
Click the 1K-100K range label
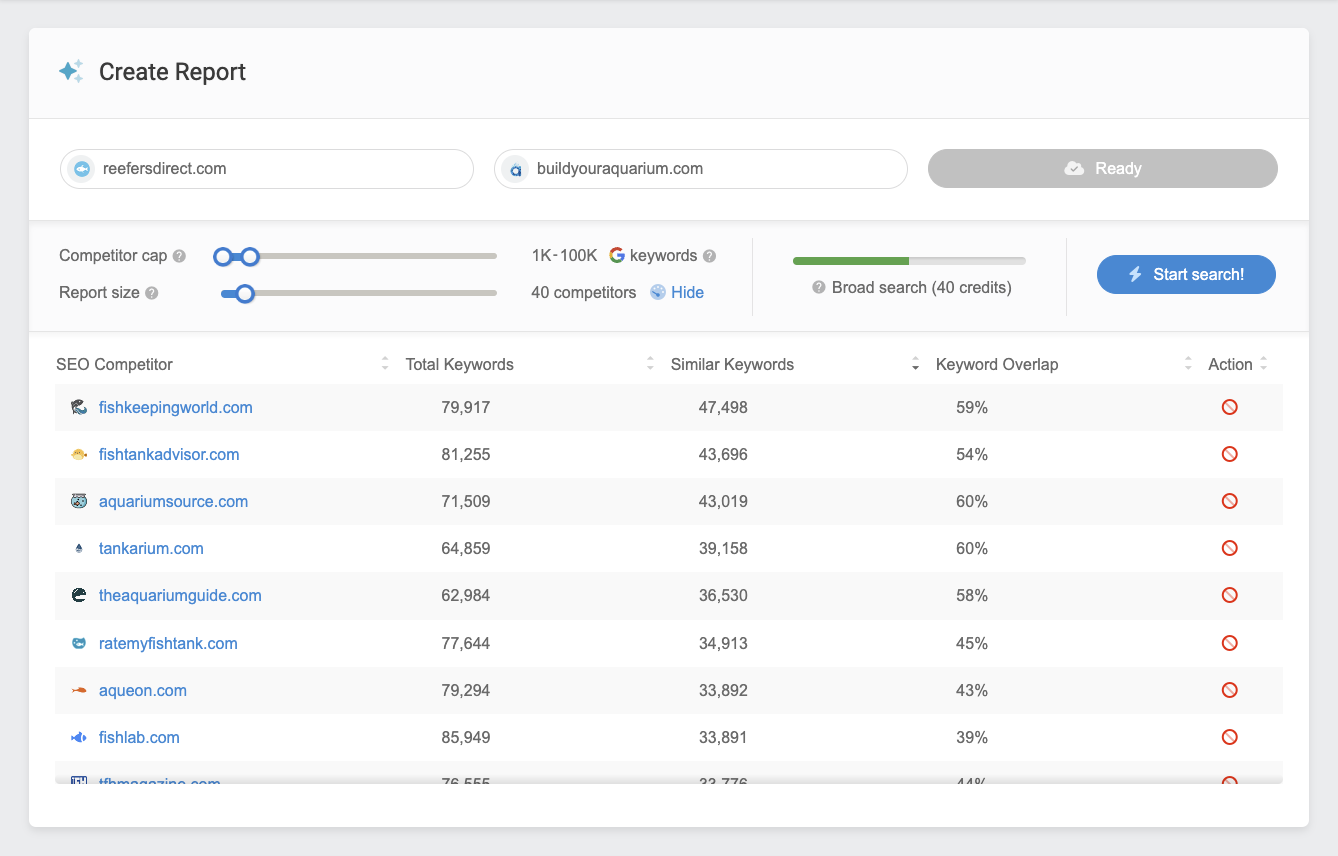point(564,255)
